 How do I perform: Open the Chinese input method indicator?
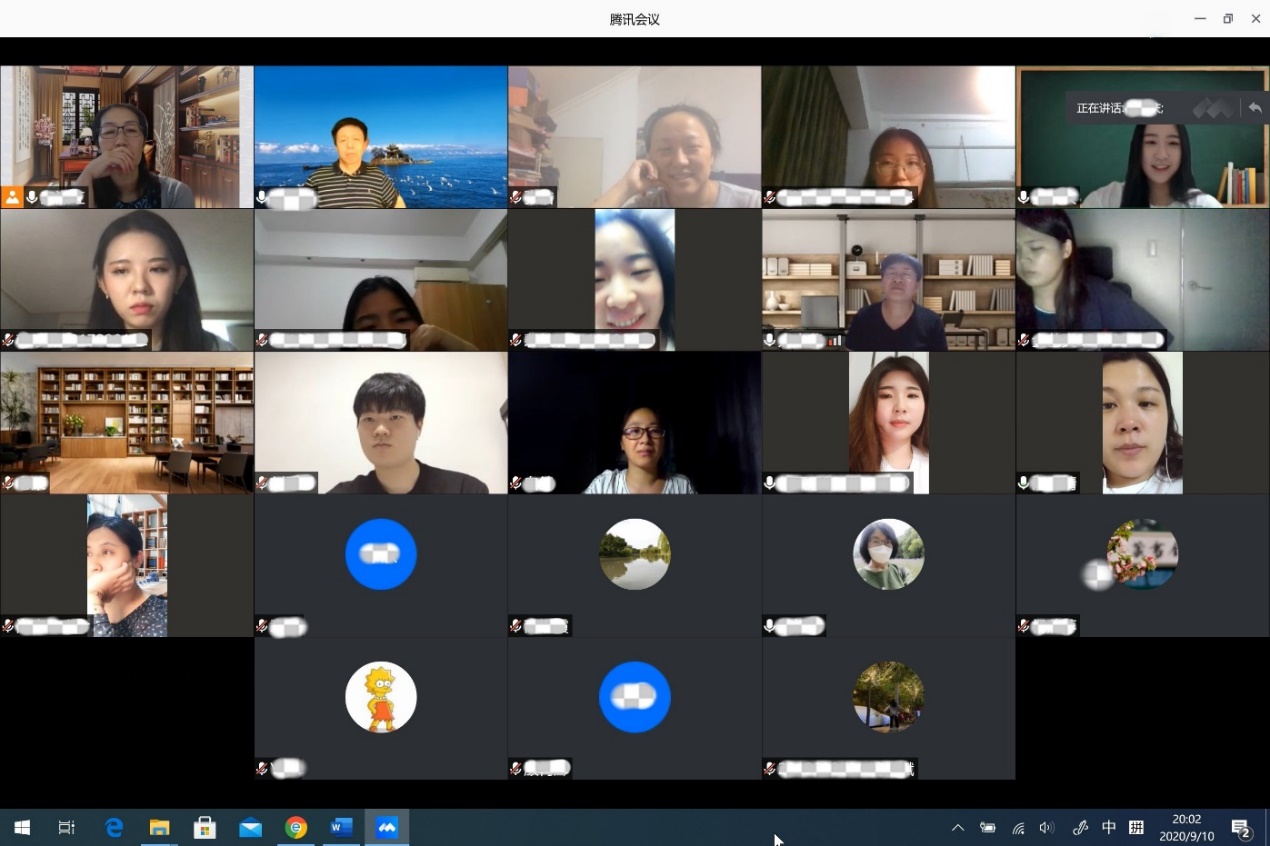pos(1108,828)
